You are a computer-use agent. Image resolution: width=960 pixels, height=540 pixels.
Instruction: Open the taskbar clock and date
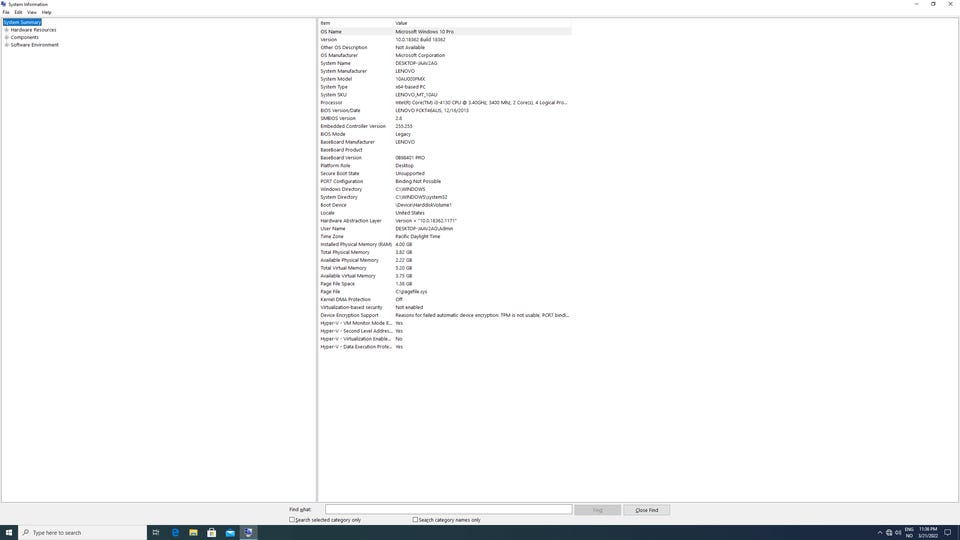[928, 533]
